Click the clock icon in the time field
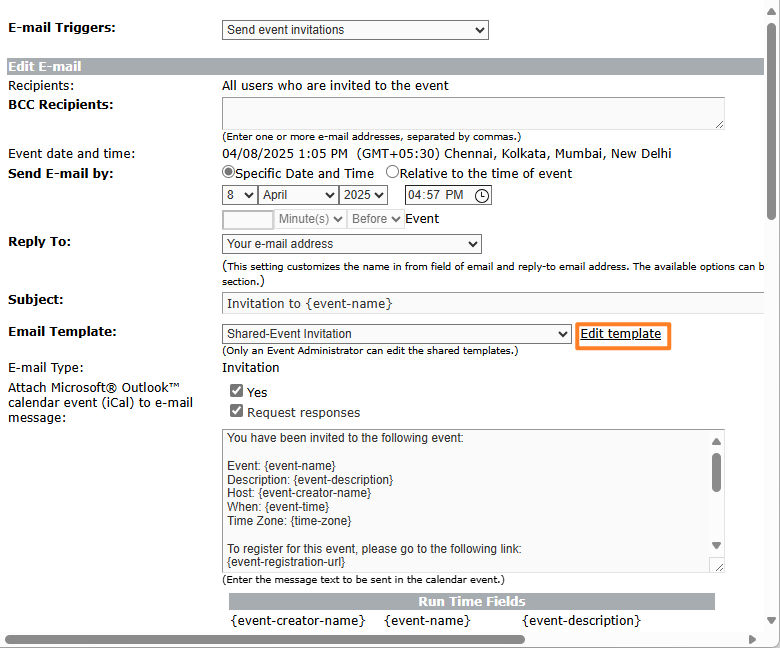Viewport: 780px width, 648px height. pyautogui.click(x=482, y=195)
